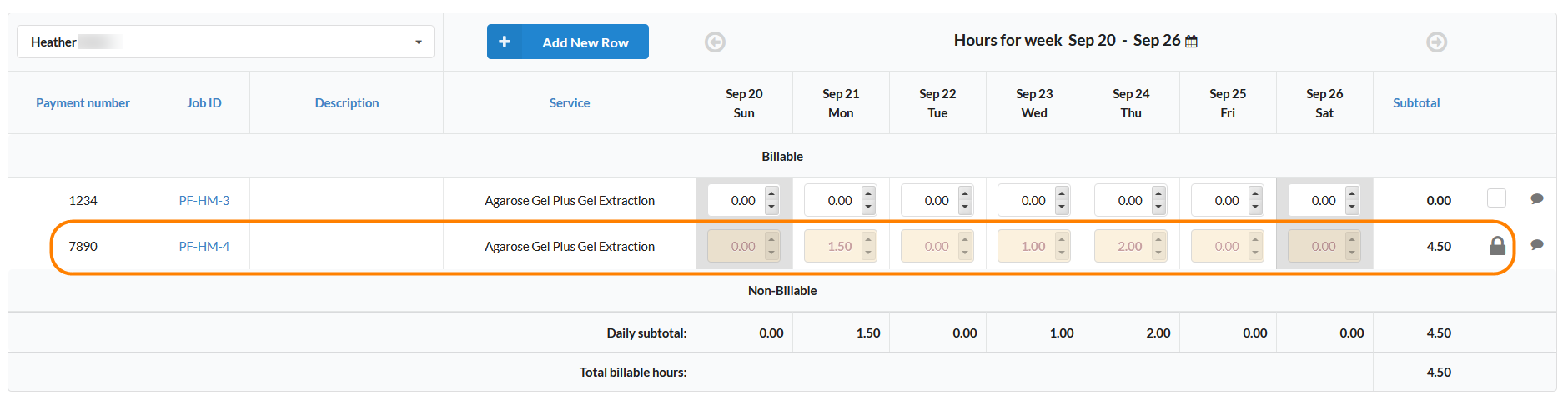Open job link PF-HM-3
1568x400 pixels.
204,201
